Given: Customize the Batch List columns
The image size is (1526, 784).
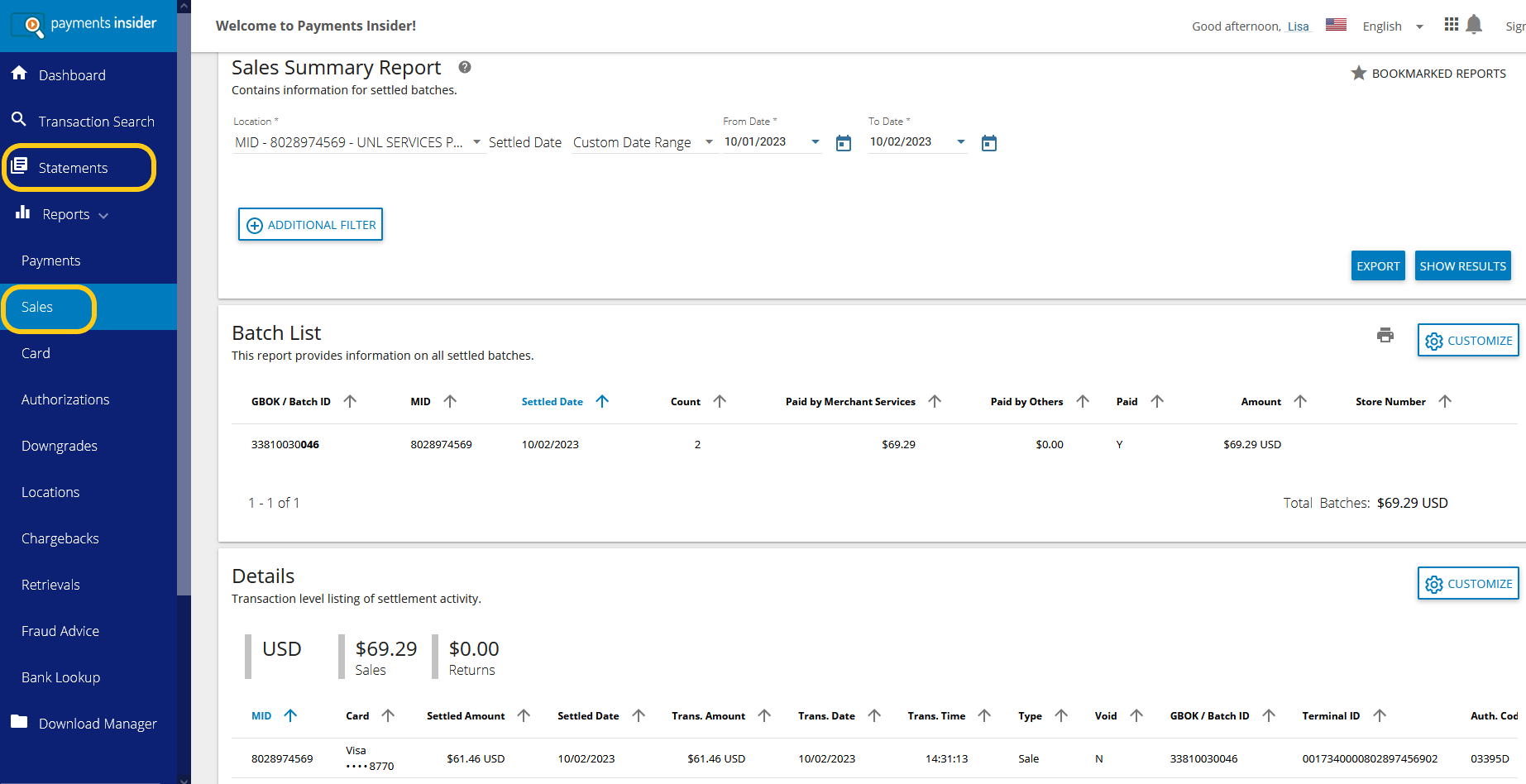Looking at the screenshot, I should coord(1468,340).
